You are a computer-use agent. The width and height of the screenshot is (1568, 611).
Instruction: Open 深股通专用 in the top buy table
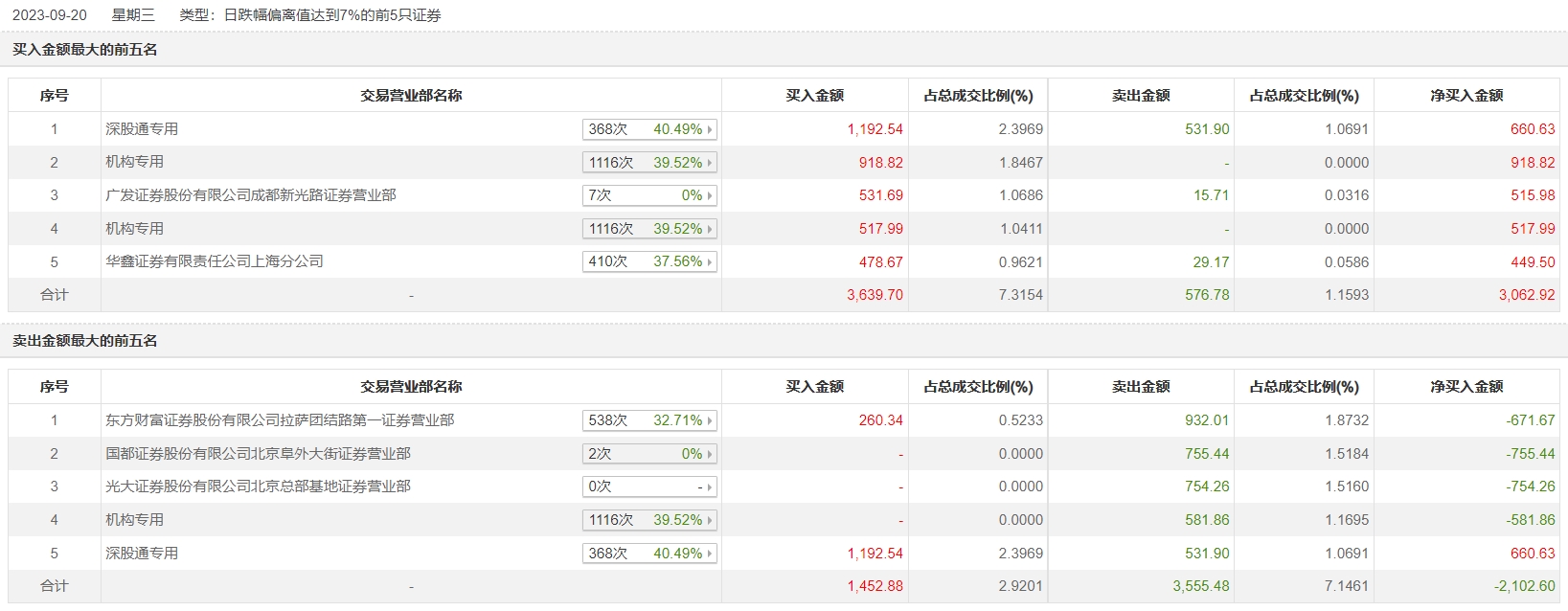point(142,129)
